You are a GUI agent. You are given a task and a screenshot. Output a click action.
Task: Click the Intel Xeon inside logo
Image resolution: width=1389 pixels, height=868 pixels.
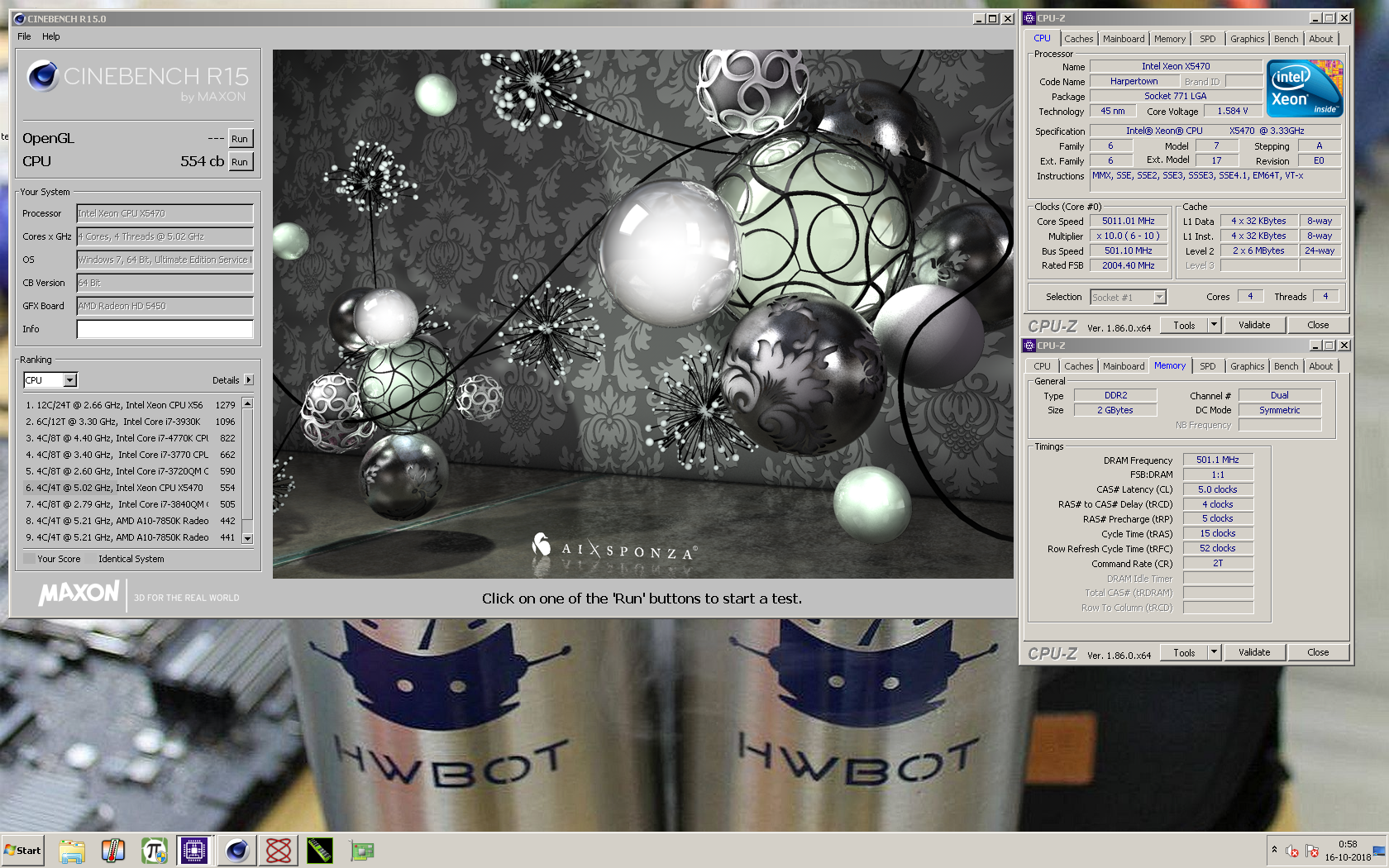click(1305, 88)
